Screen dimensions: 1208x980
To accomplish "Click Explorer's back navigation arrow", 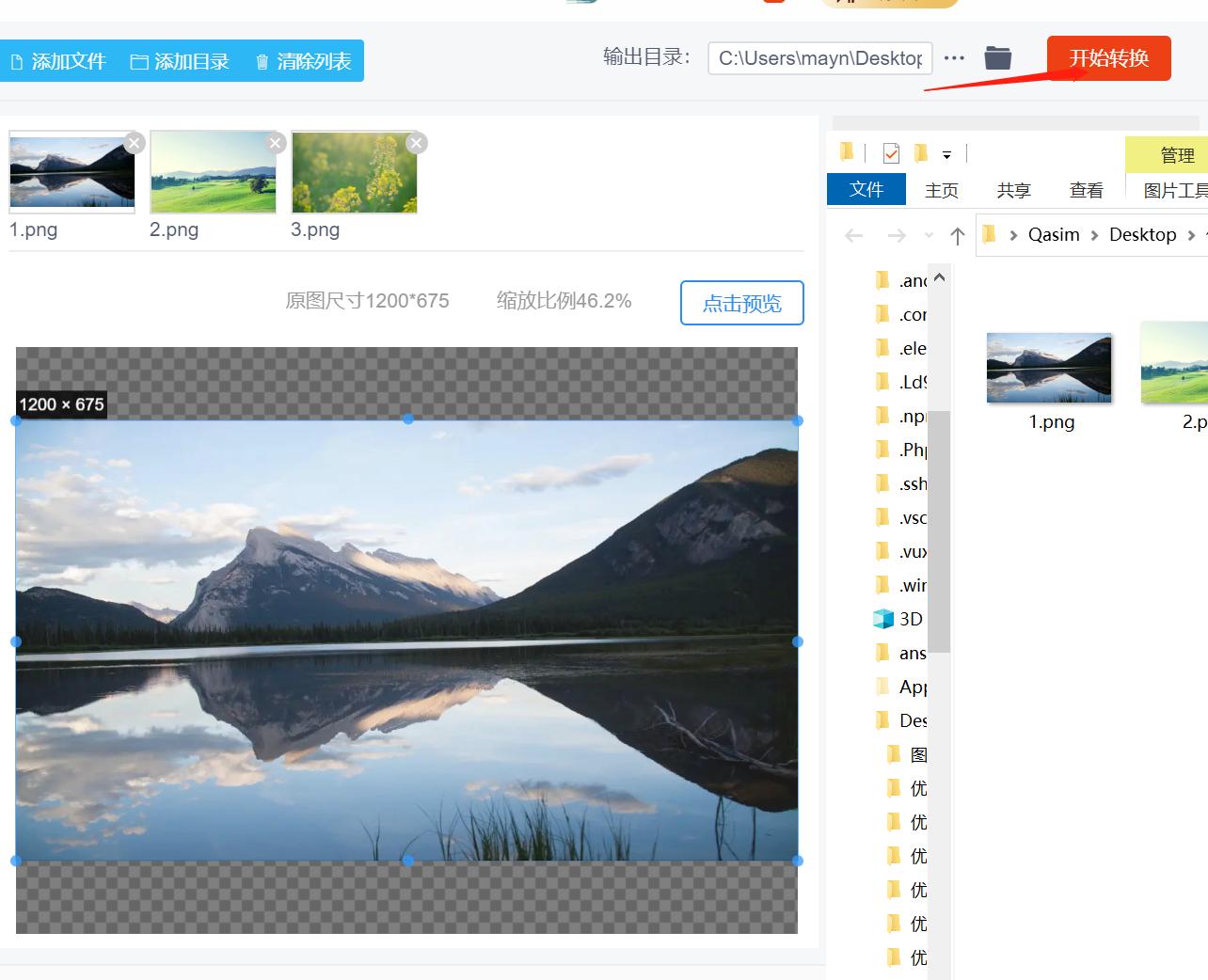I will point(853,234).
